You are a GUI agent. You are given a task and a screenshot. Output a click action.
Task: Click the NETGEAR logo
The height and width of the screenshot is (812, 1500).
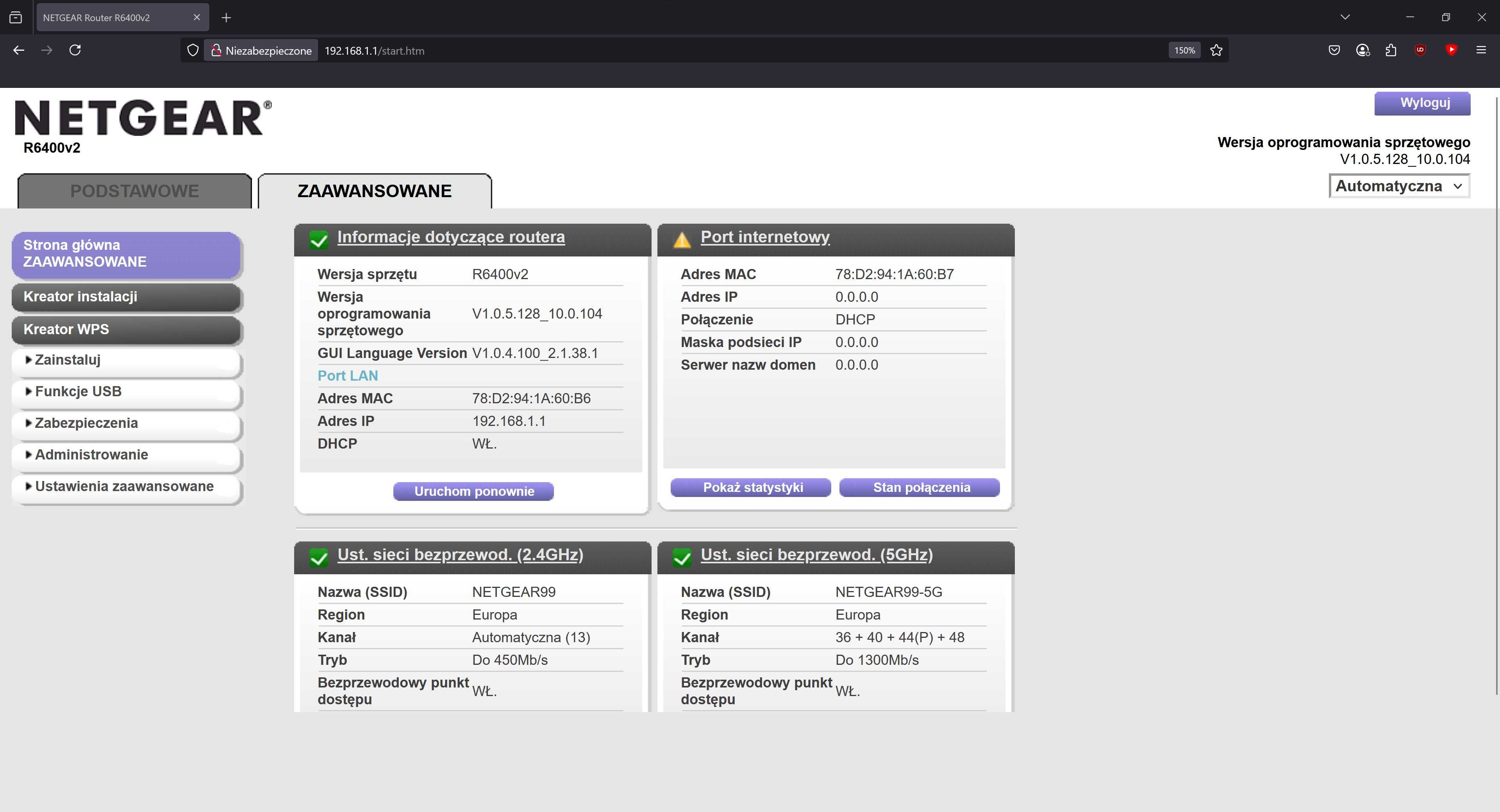pos(143,118)
